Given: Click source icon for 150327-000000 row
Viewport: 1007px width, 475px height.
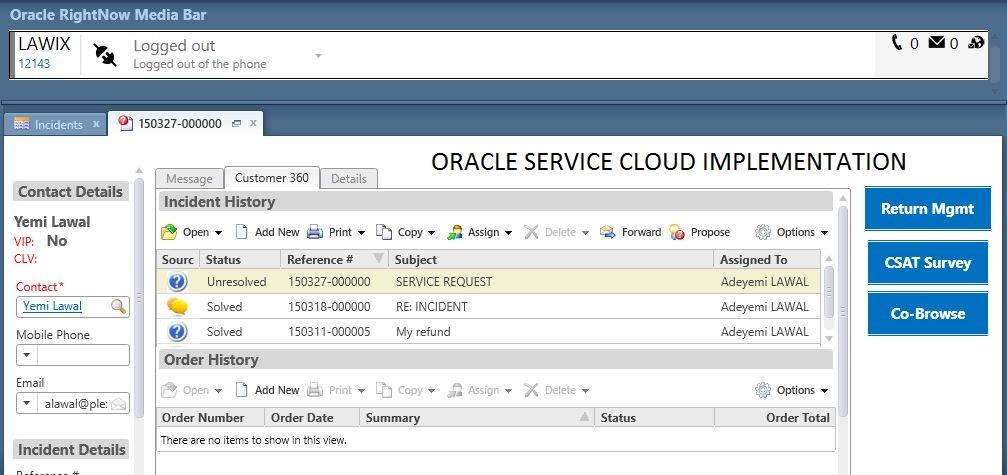Looking at the screenshot, I should click(x=177, y=282).
